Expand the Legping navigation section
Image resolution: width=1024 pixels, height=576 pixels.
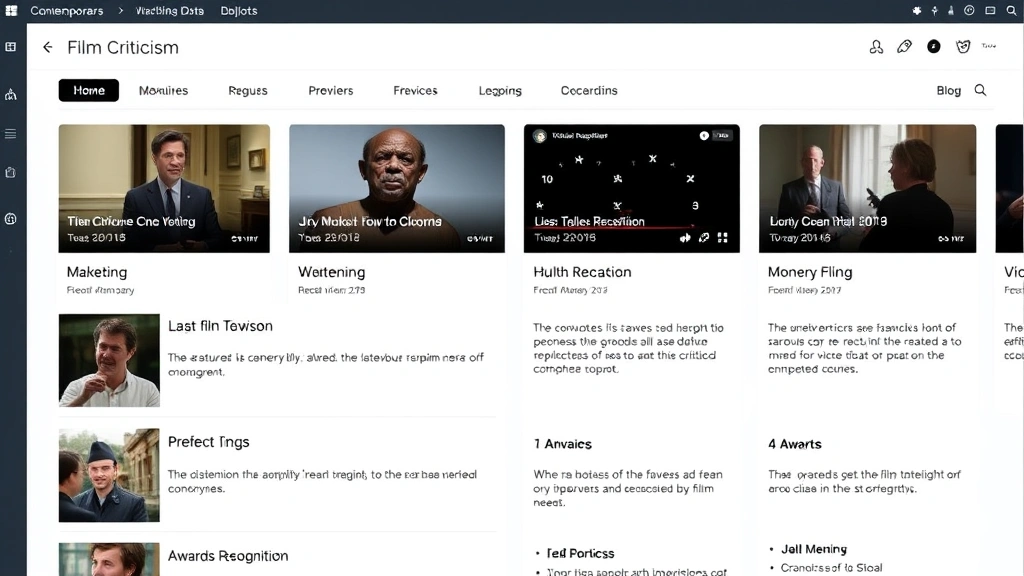pos(500,90)
